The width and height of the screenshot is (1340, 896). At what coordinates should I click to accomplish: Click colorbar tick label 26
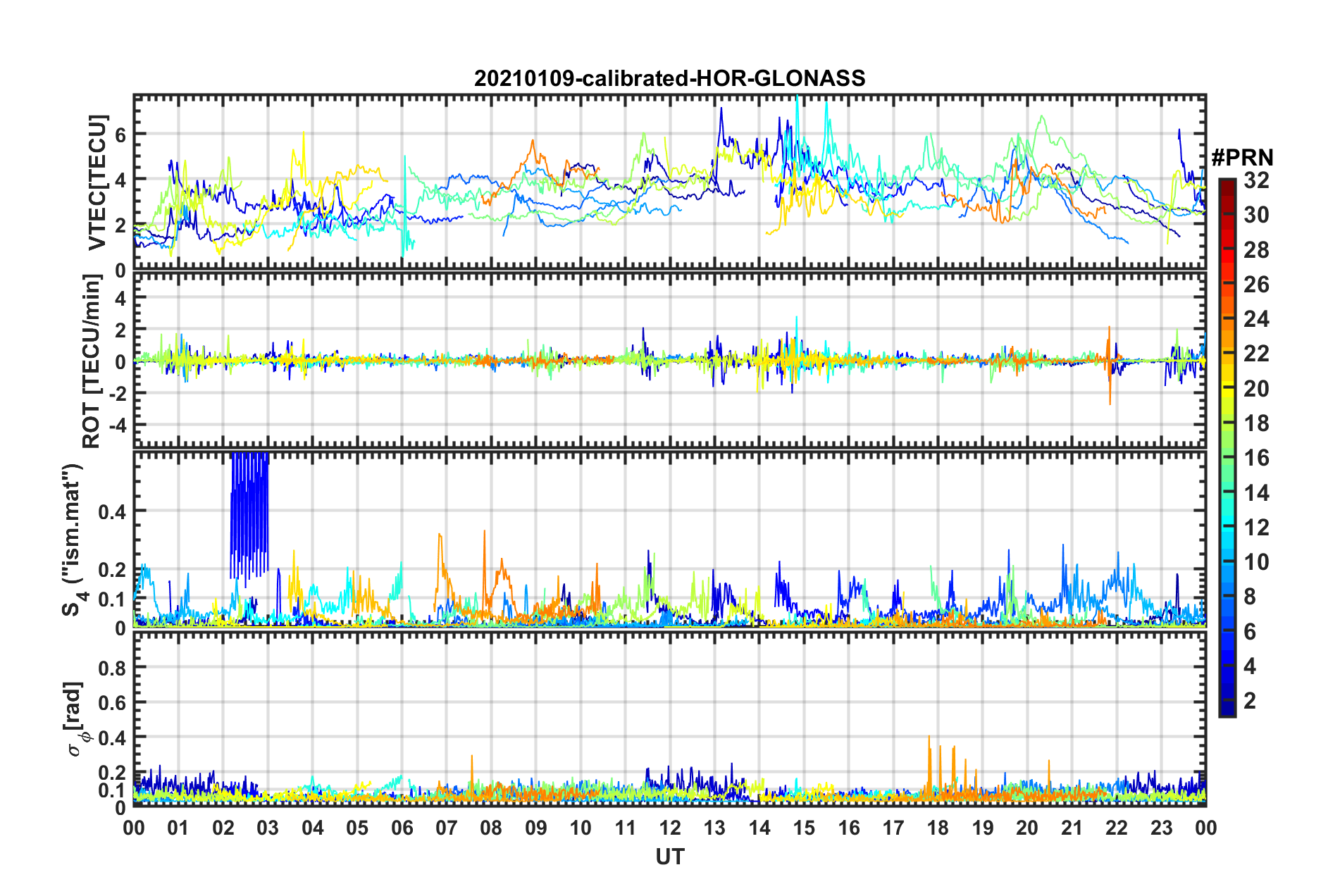click(x=1256, y=285)
